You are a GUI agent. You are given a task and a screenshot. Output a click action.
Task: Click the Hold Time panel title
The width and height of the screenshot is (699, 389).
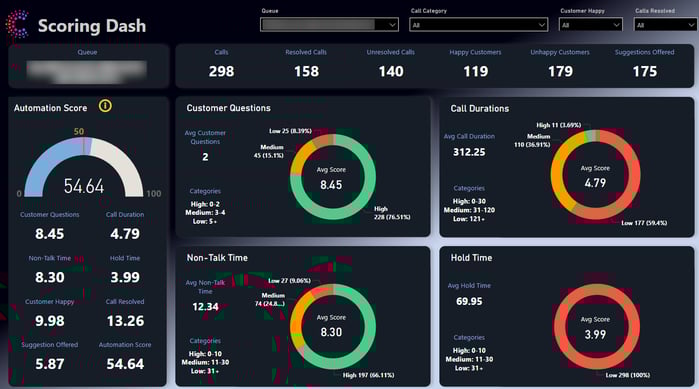471,258
